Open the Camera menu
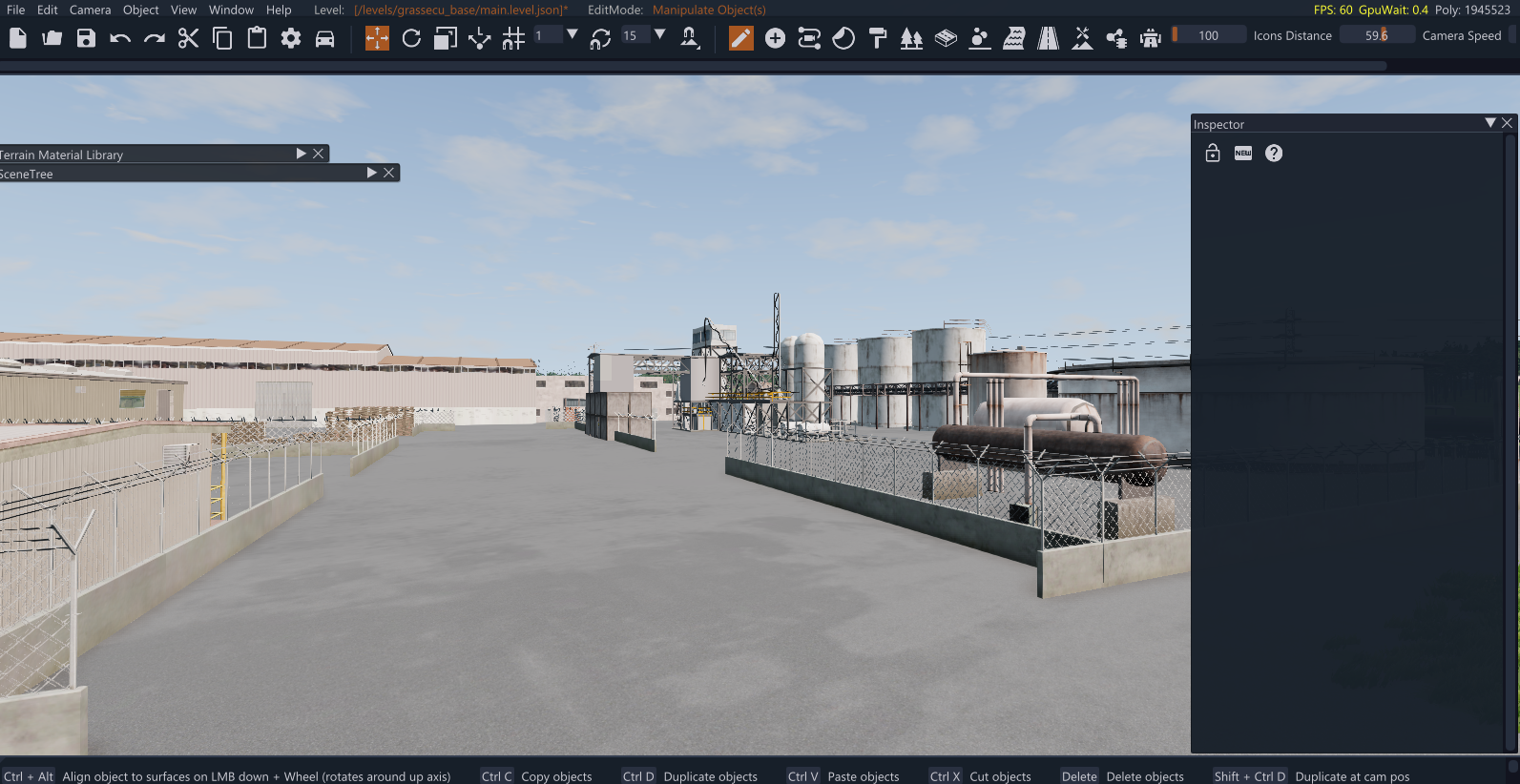This screenshot has width=1520, height=784. click(91, 10)
